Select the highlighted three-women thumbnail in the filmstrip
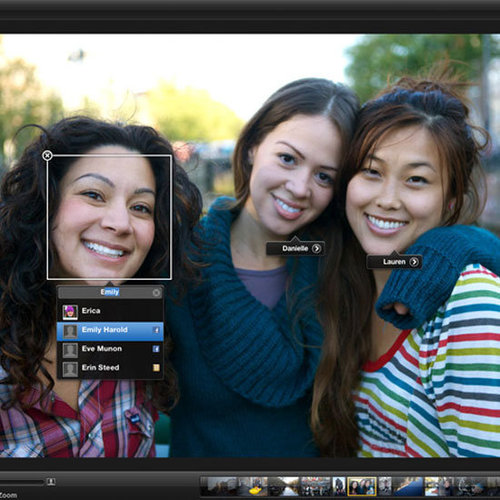The height and width of the screenshot is (500, 500). 362,486
